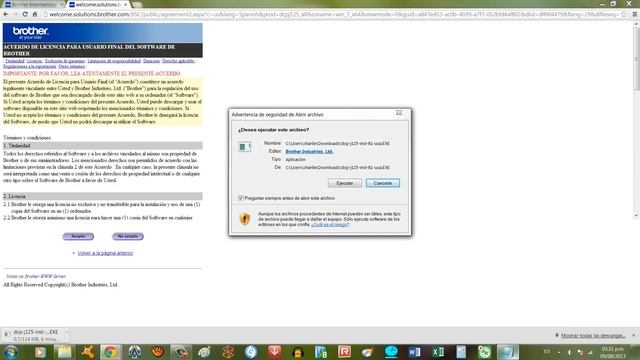Click the security shield icon in the dialog
Viewport: 640px width, 360px height.
tap(244, 219)
